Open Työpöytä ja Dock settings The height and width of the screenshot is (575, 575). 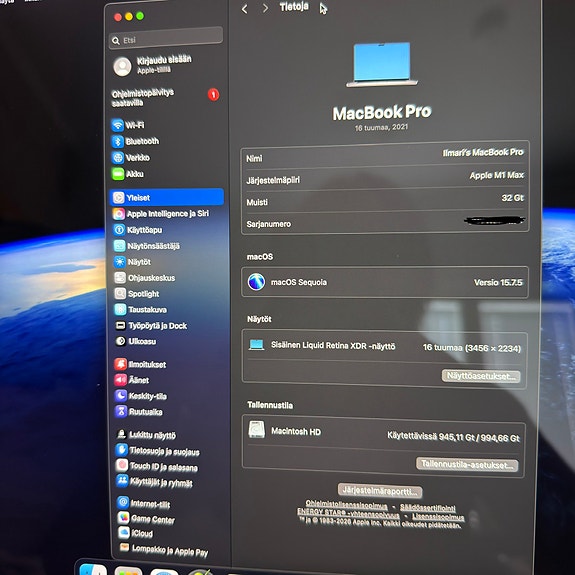coord(151,326)
